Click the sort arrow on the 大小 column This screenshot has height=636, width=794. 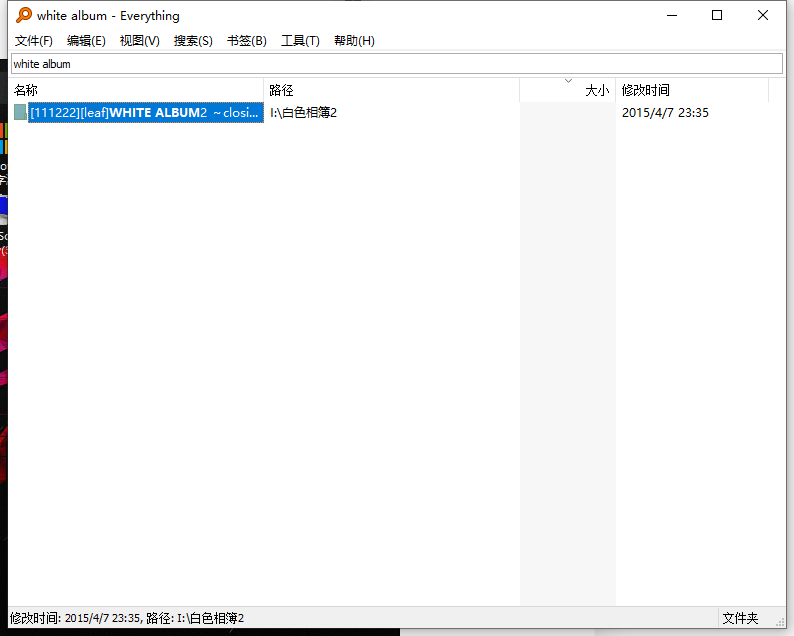(x=568, y=81)
